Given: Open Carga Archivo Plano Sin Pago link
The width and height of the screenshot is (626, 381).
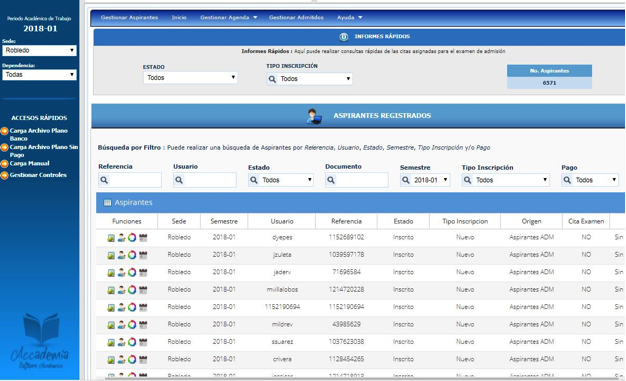Looking at the screenshot, I should (44, 151).
